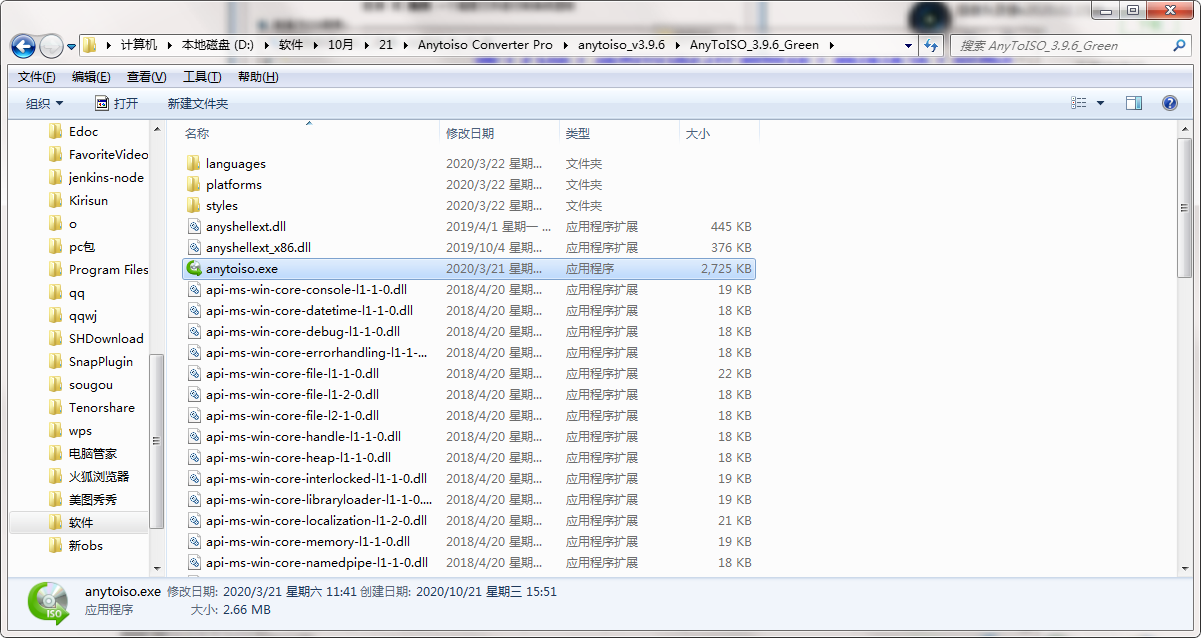Open the 组织 dropdown menu
Viewport: 1201px width, 638px height.
click(x=44, y=103)
